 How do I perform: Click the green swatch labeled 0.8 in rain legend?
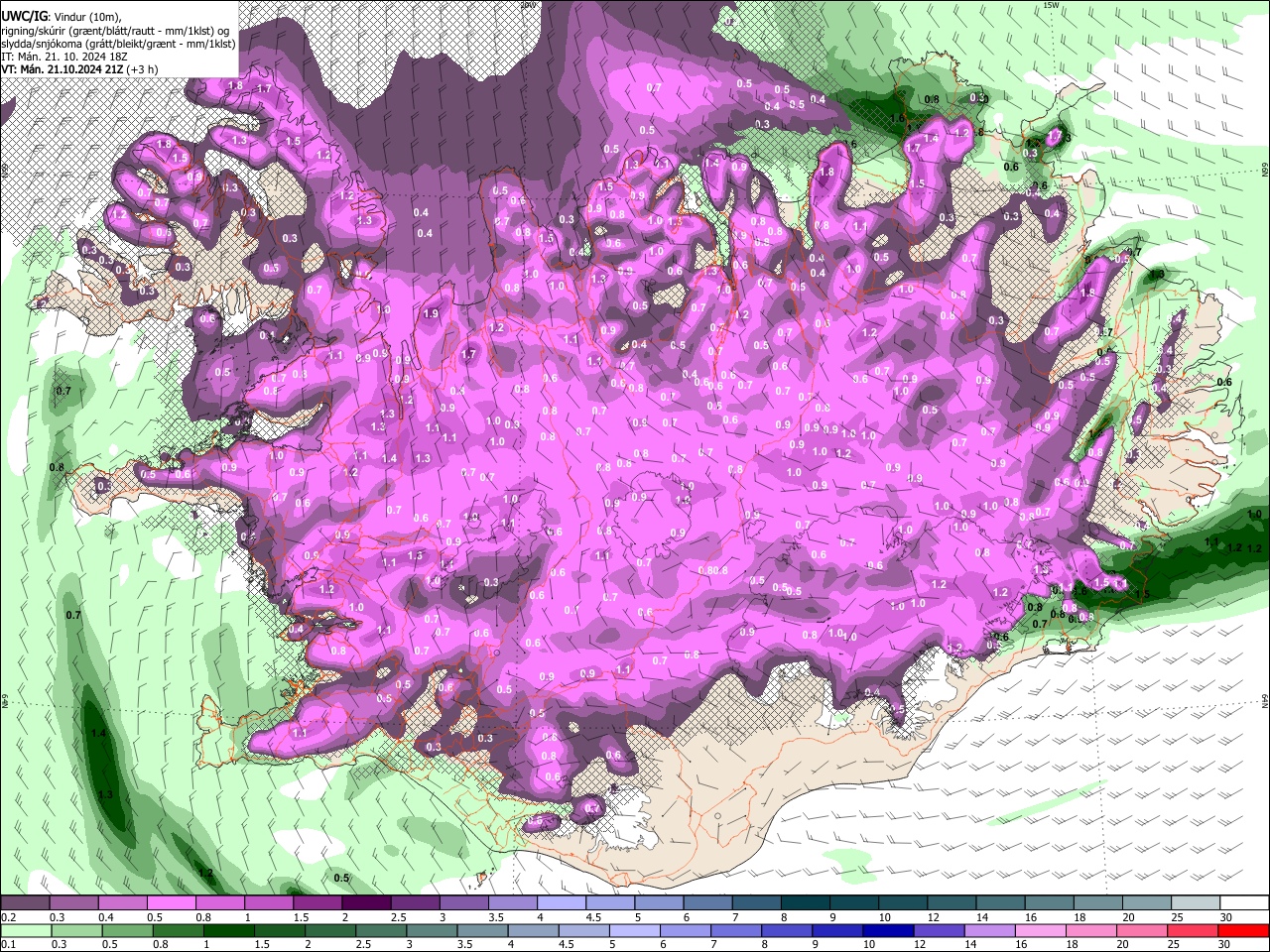(x=178, y=930)
